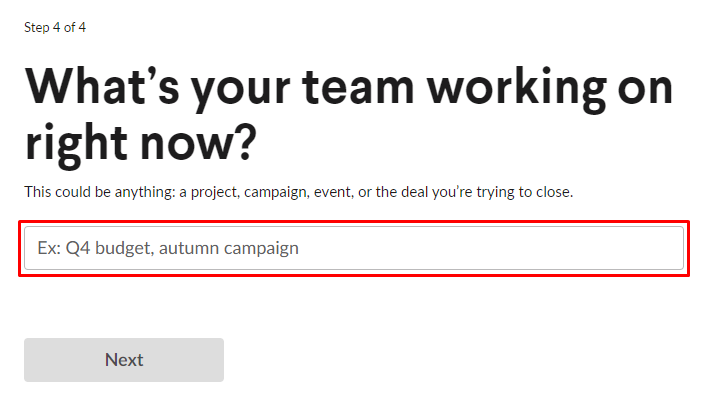Click inside the textbox under the description
Viewport: 708px width, 403px height.
pyautogui.click(x=354, y=248)
